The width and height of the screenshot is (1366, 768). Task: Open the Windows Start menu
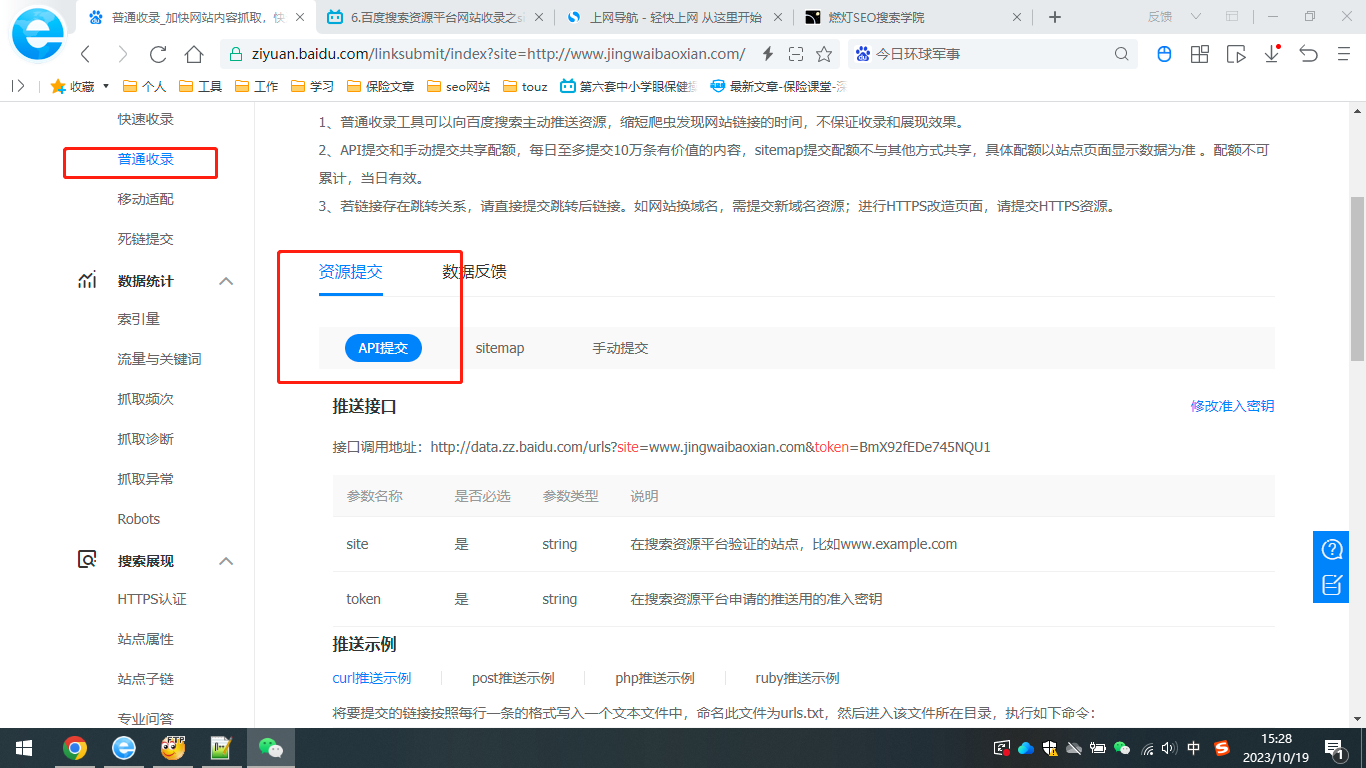point(24,748)
